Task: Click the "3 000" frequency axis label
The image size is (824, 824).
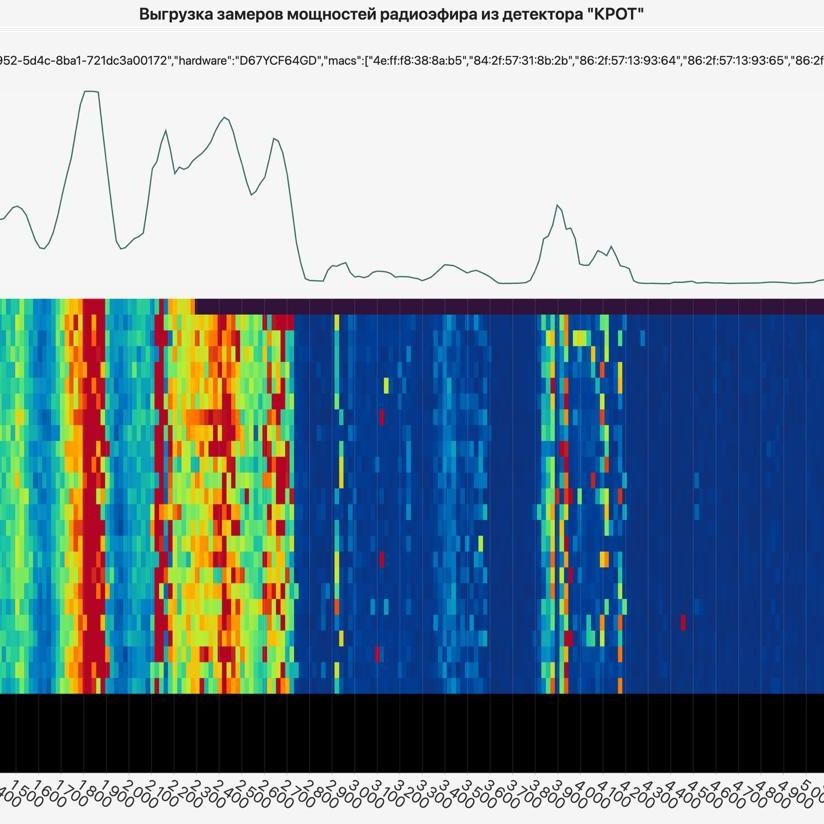Action: point(366,794)
